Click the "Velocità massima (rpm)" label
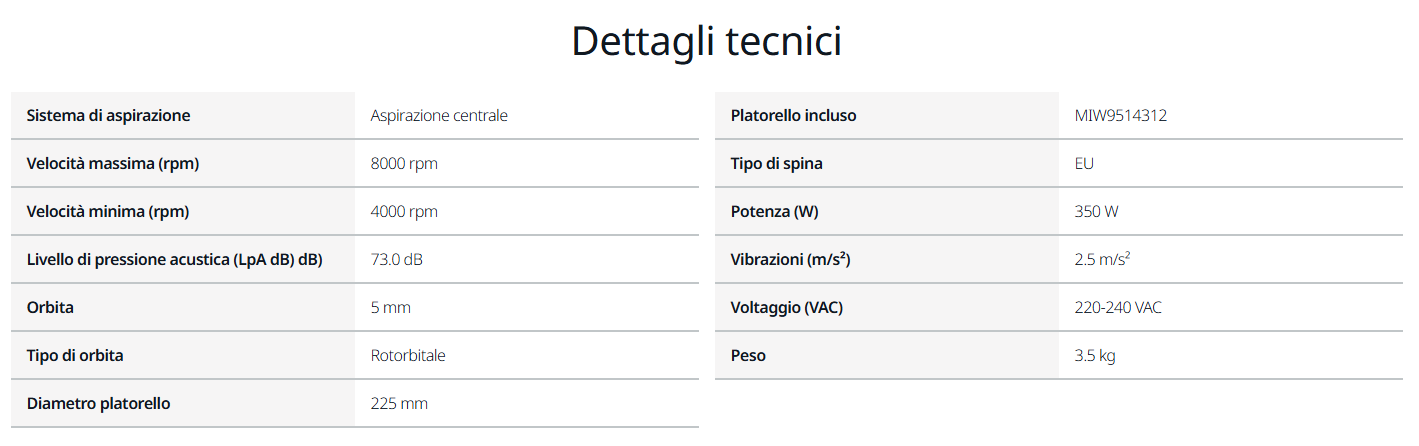Viewport: 1419px width, 446px height. pos(113,164)
